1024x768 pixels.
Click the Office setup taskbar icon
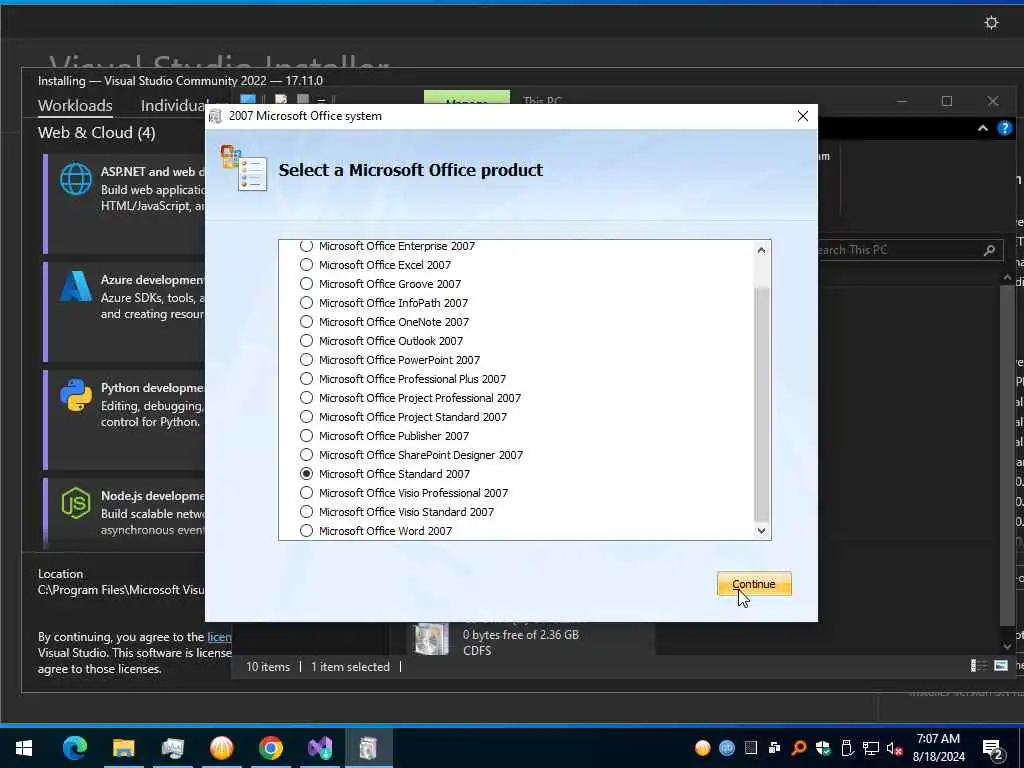click(368, 747)
